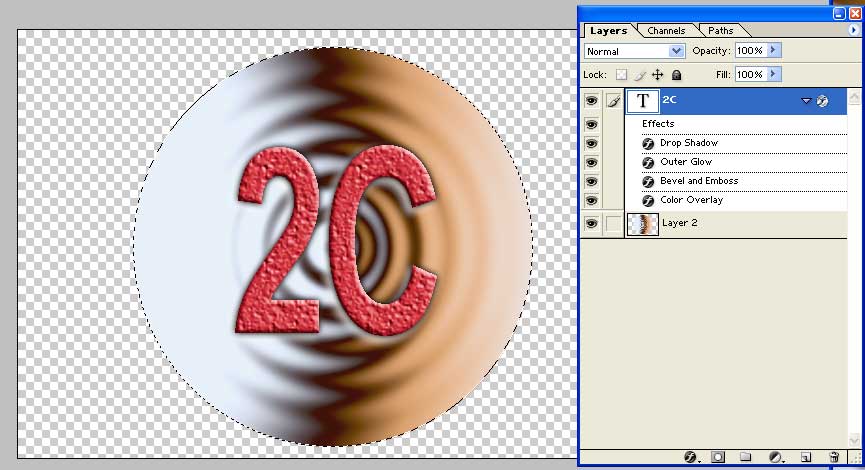Enable lock position move icon
The height and width of the screenshot is (470, 865).
tap(658, 75)
